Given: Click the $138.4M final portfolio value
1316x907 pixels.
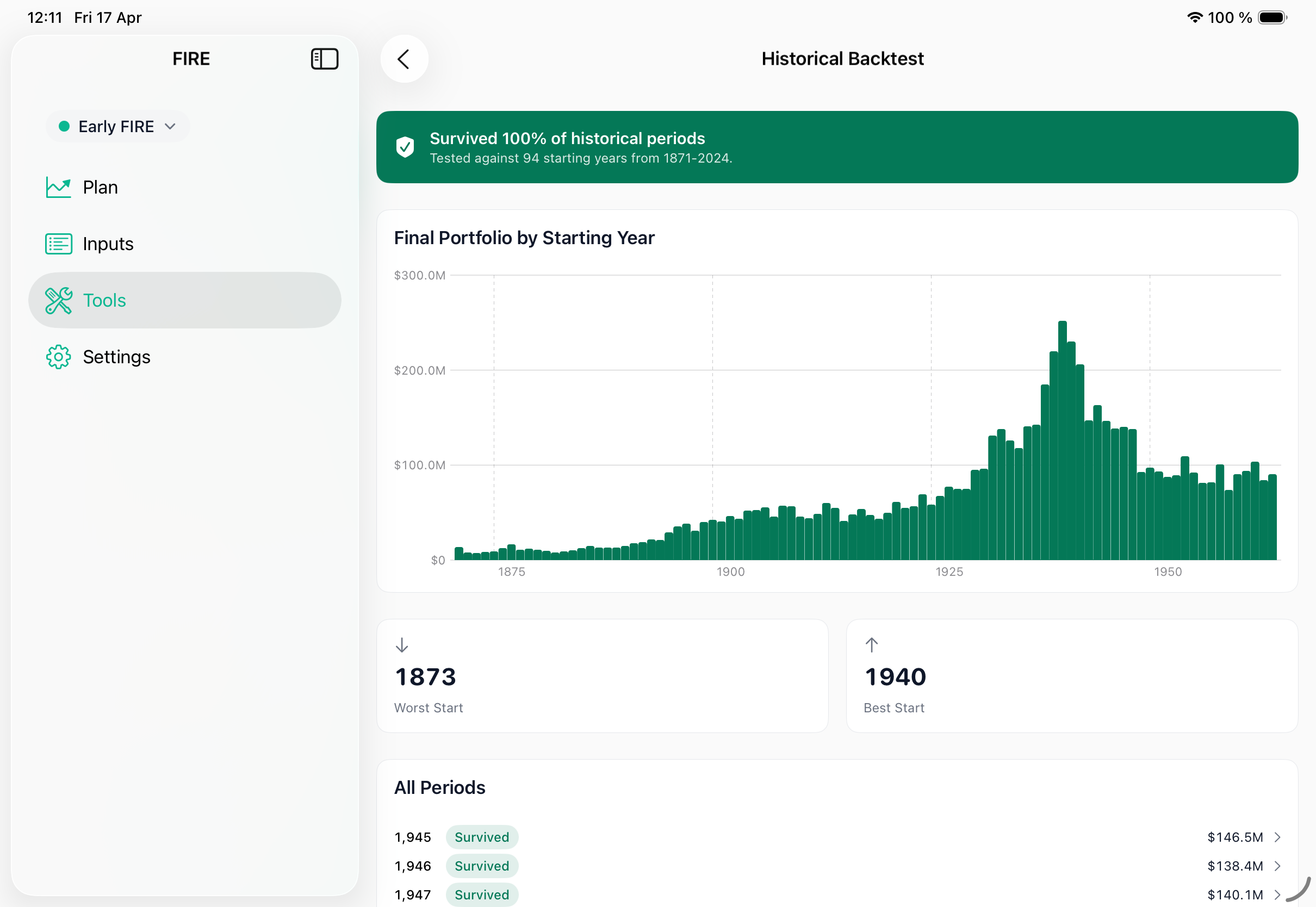Looking at the screenshot, I should pos(1235,866).
